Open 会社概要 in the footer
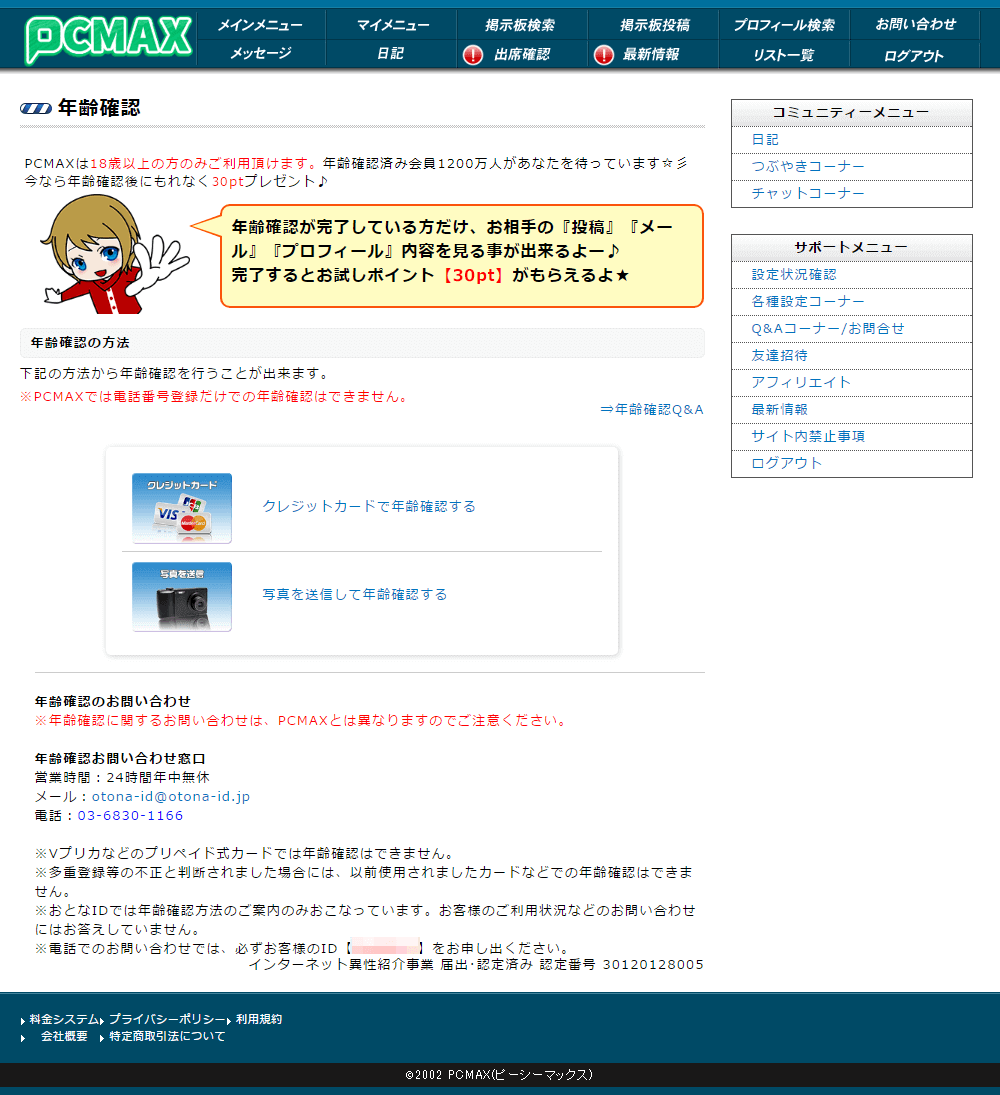The width and height of the screenshot is (1000, 1095). click(x=64, y=1036)
